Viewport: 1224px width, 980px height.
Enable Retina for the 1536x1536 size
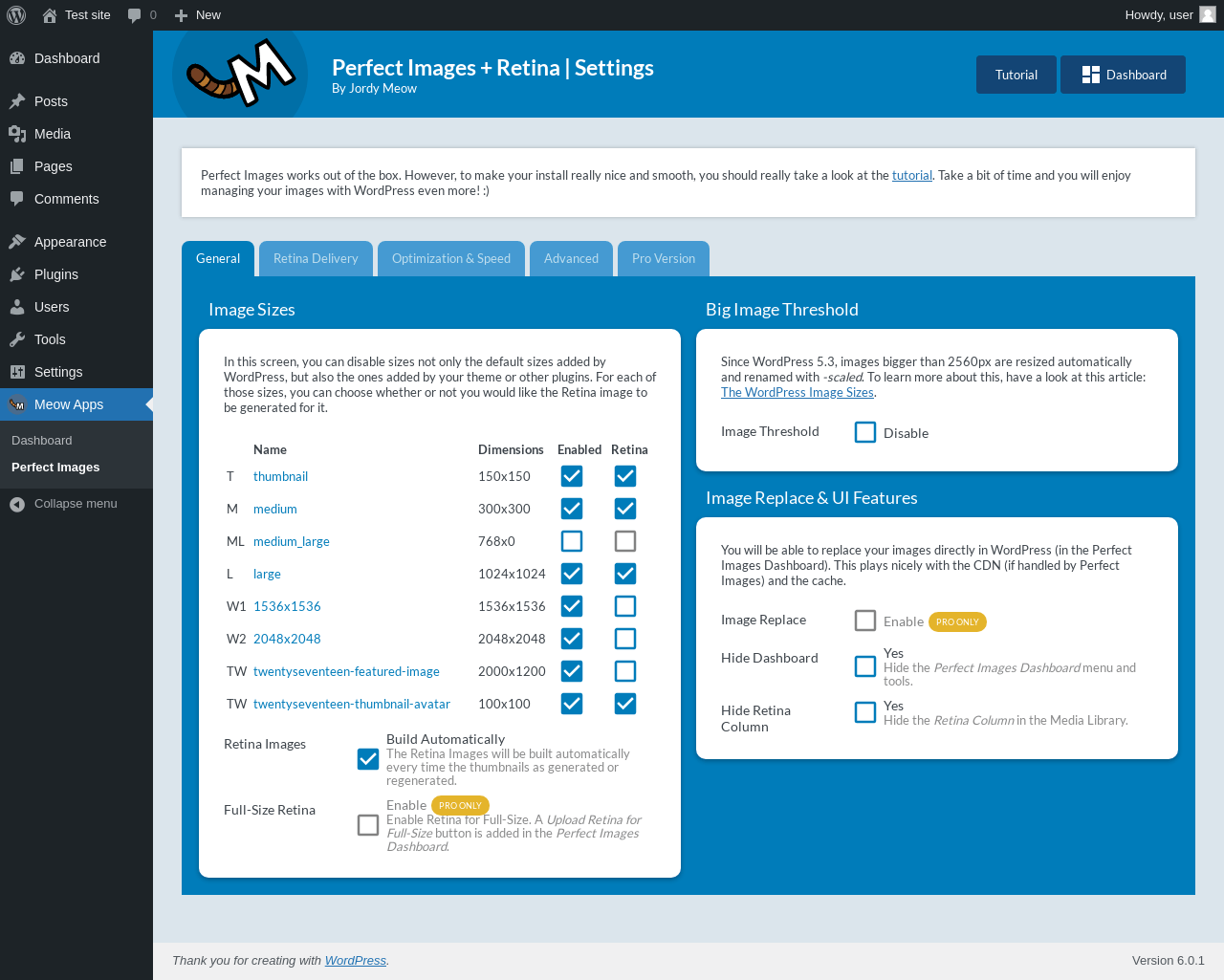pyautogui.click(x=625, y=606)
